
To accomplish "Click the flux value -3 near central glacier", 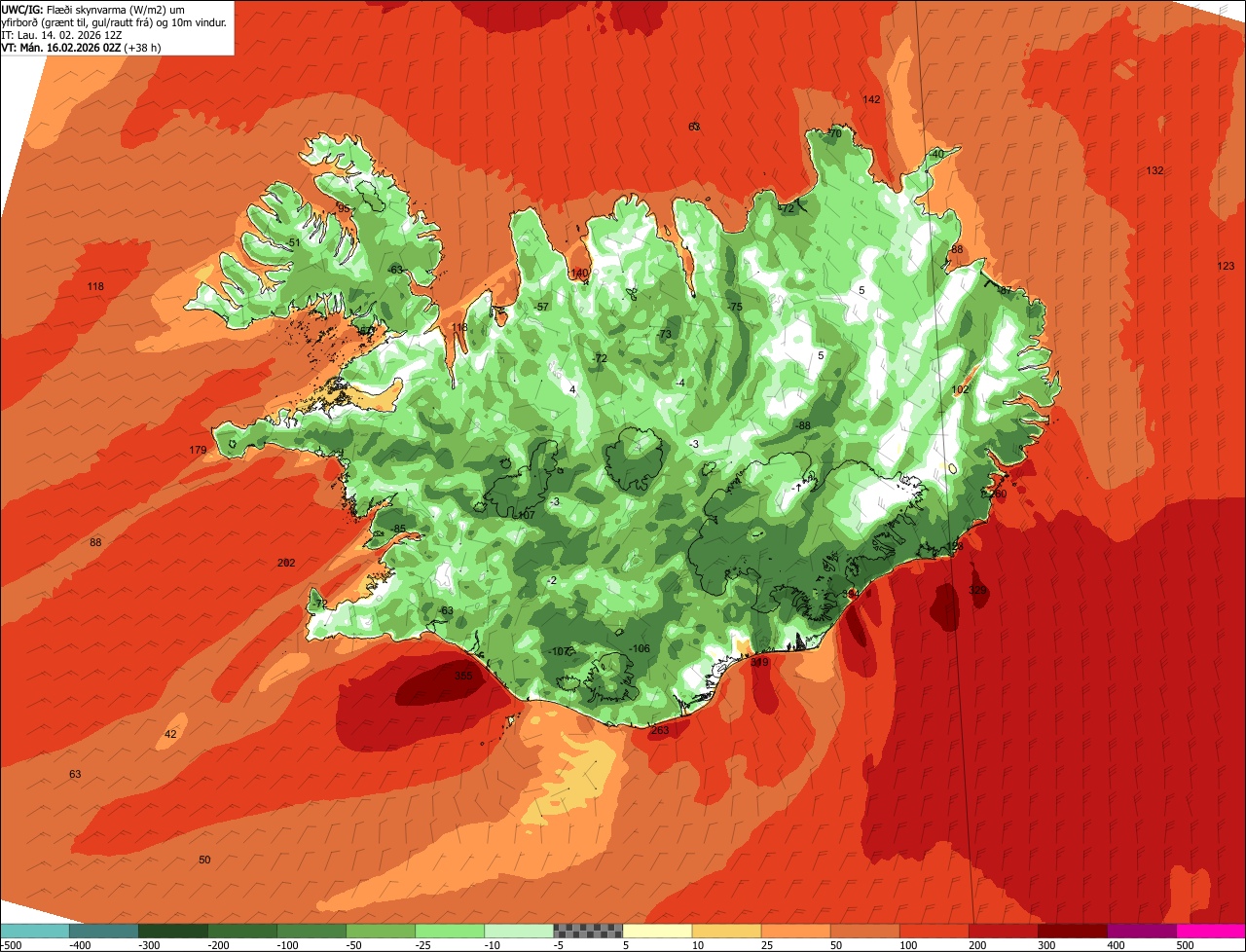I will tap(693, 444).
